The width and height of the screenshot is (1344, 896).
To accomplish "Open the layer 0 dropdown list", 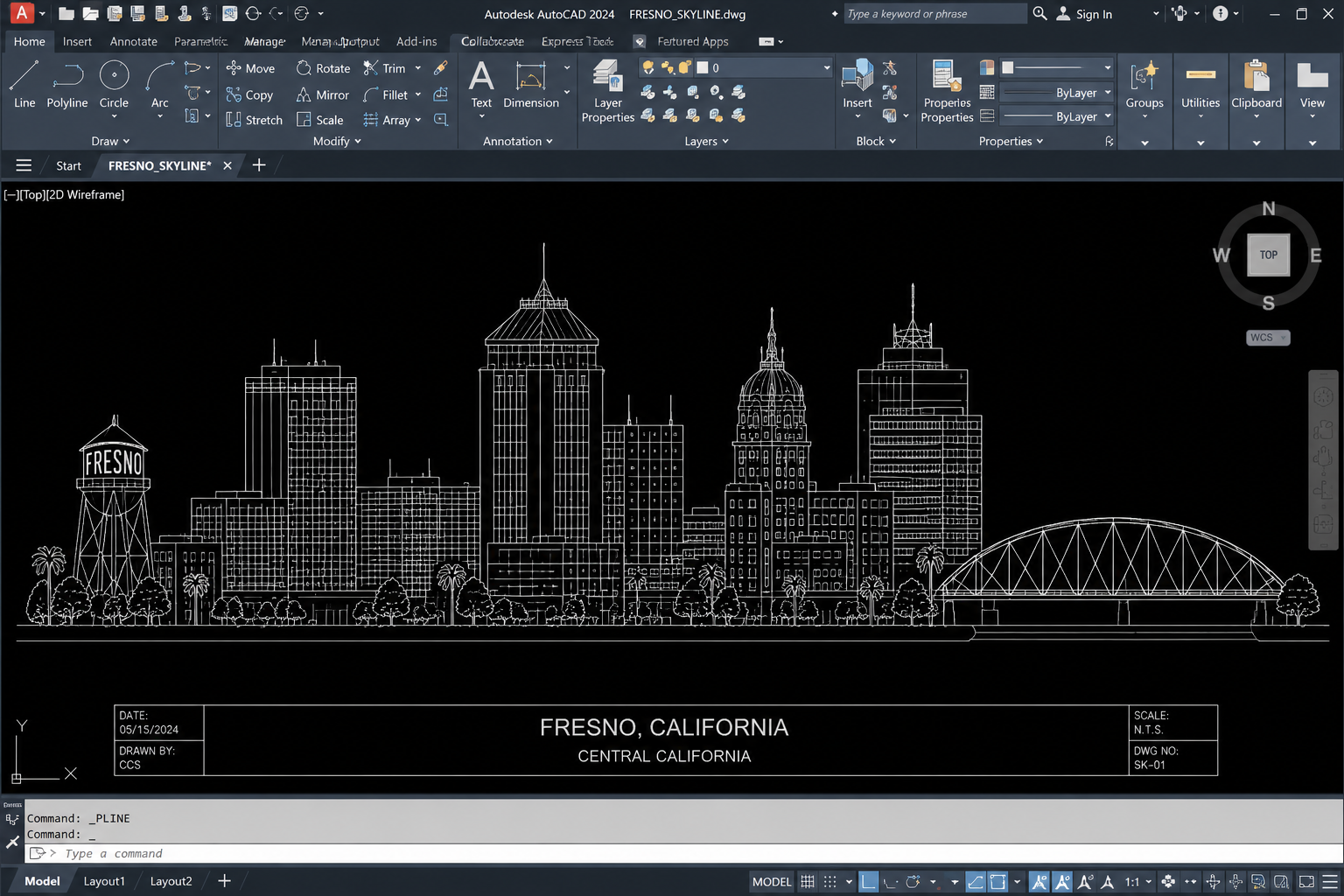I will [x=827, y=67].
